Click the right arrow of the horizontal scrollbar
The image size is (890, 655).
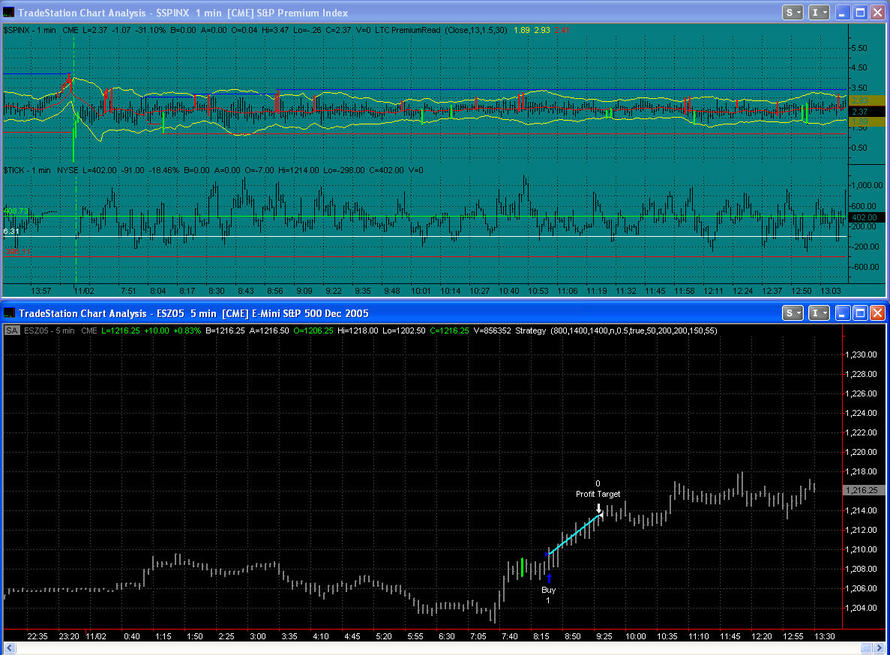point(880,648)
